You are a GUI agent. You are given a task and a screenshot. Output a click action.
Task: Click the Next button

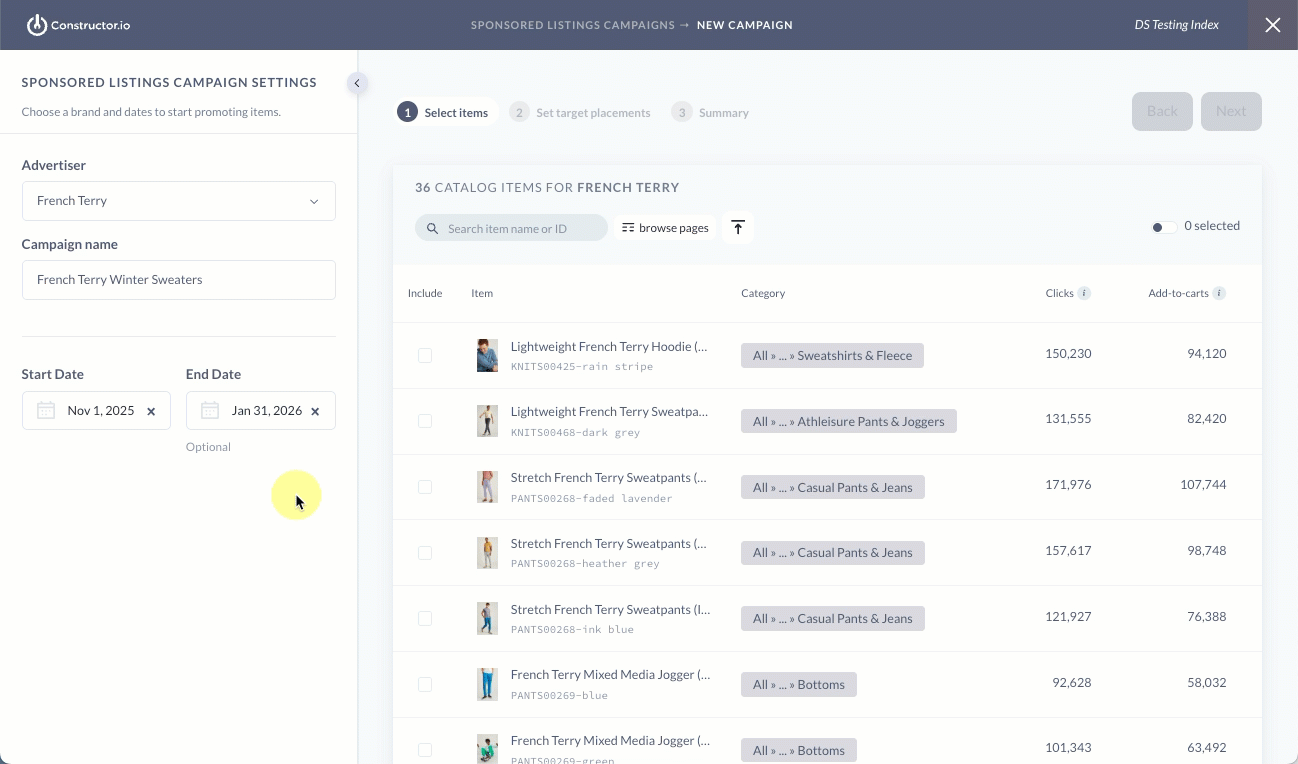pyautogui.click(x=1231, y=111)
